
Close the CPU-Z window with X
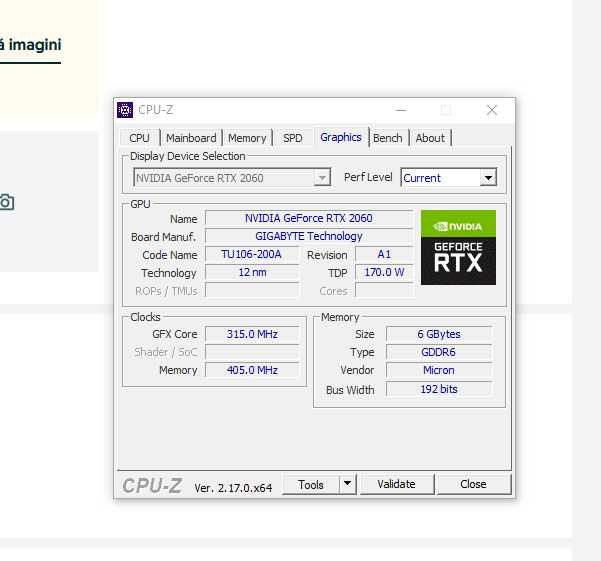pos(492,110)
